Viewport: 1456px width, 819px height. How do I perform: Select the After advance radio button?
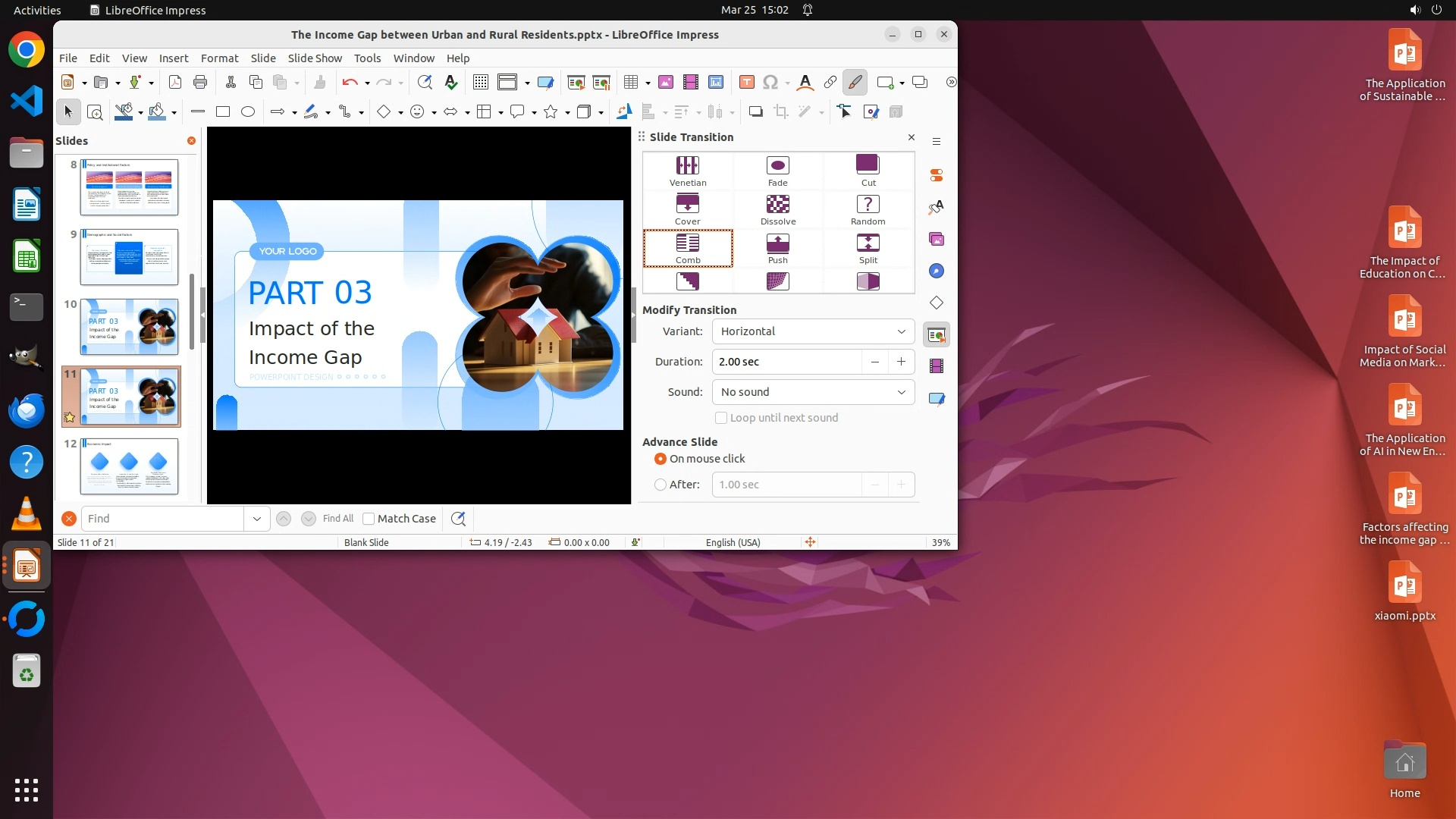[x=661, y=485]
